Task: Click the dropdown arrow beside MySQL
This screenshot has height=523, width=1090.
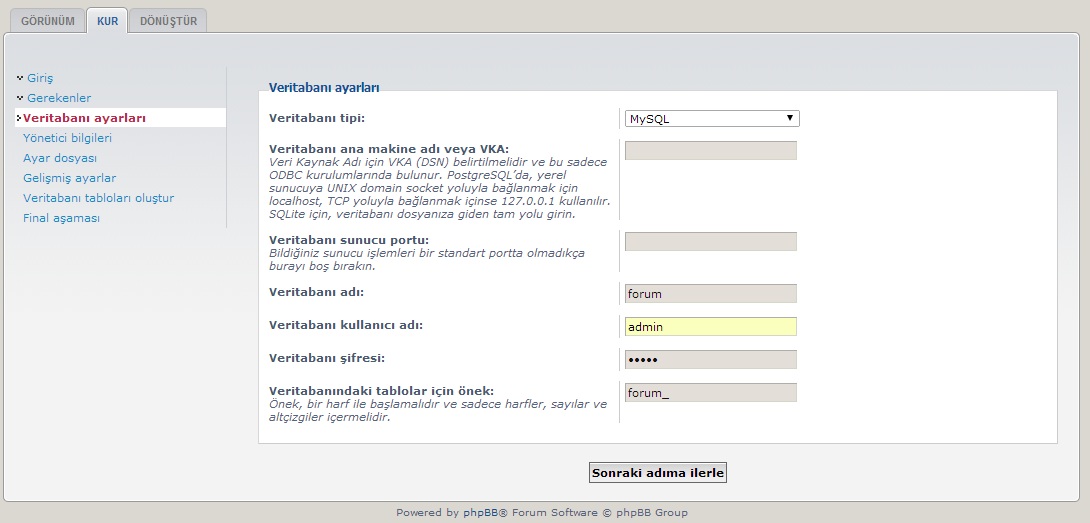Action: pos(790,118)
